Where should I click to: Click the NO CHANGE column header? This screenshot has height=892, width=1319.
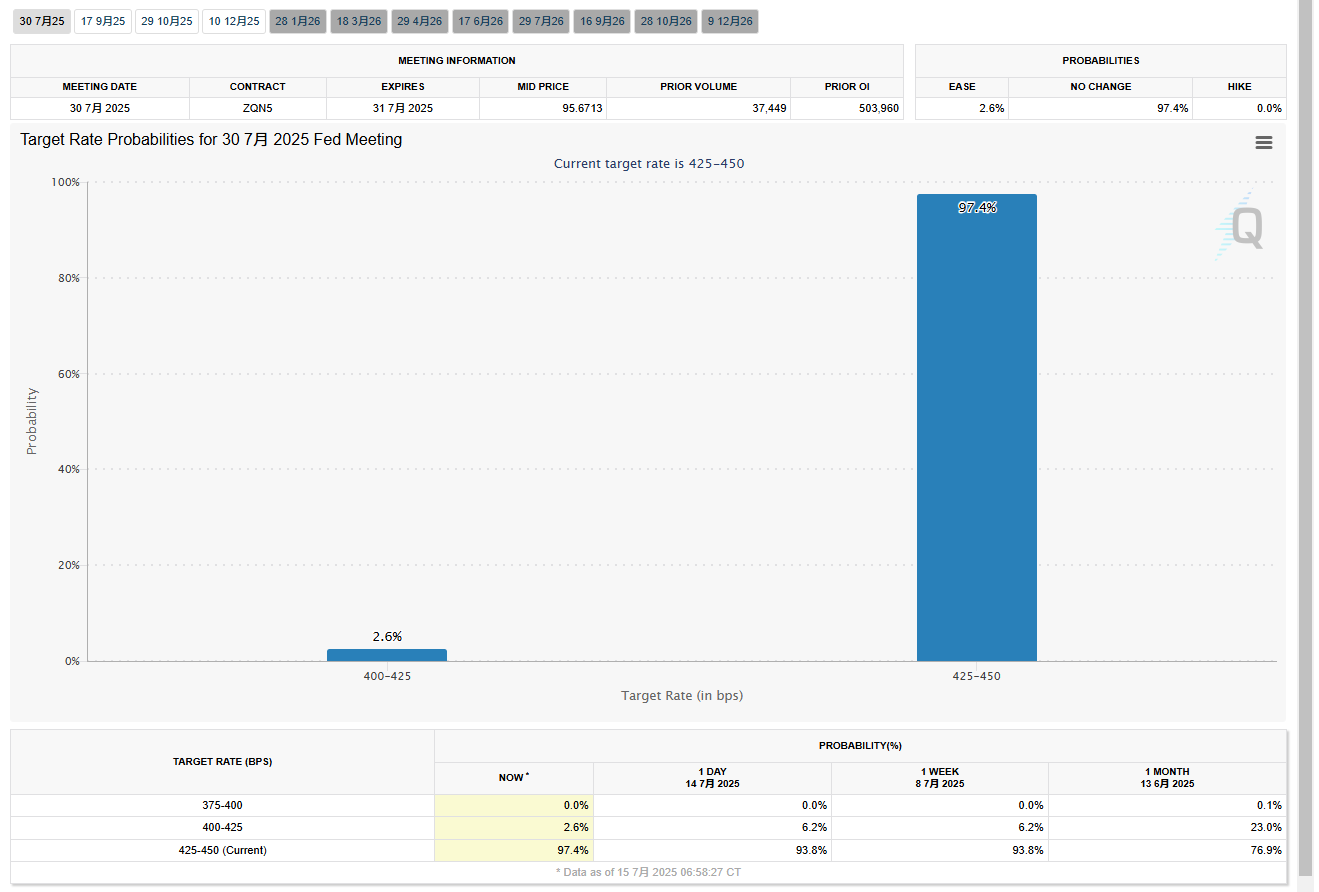pos(1100,87)
